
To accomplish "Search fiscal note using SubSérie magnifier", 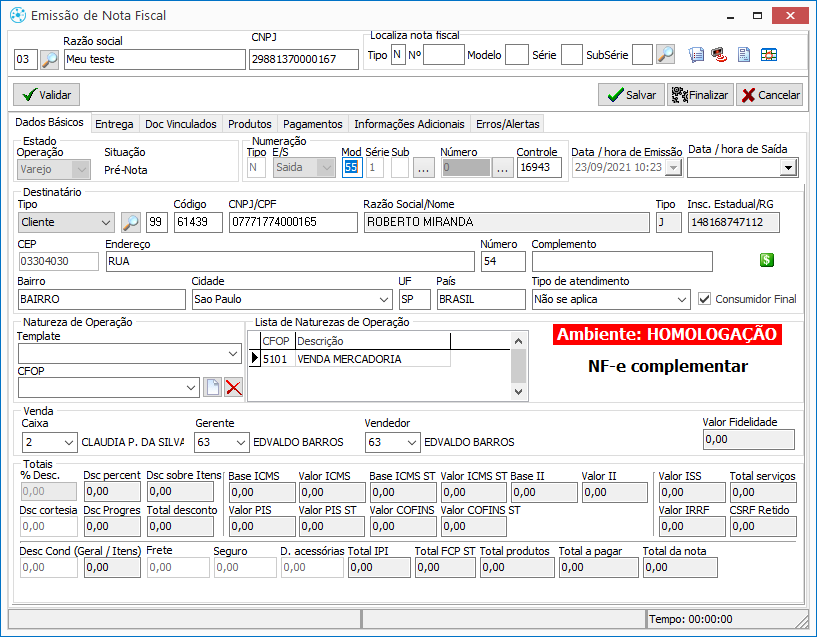I will (665, 55).
